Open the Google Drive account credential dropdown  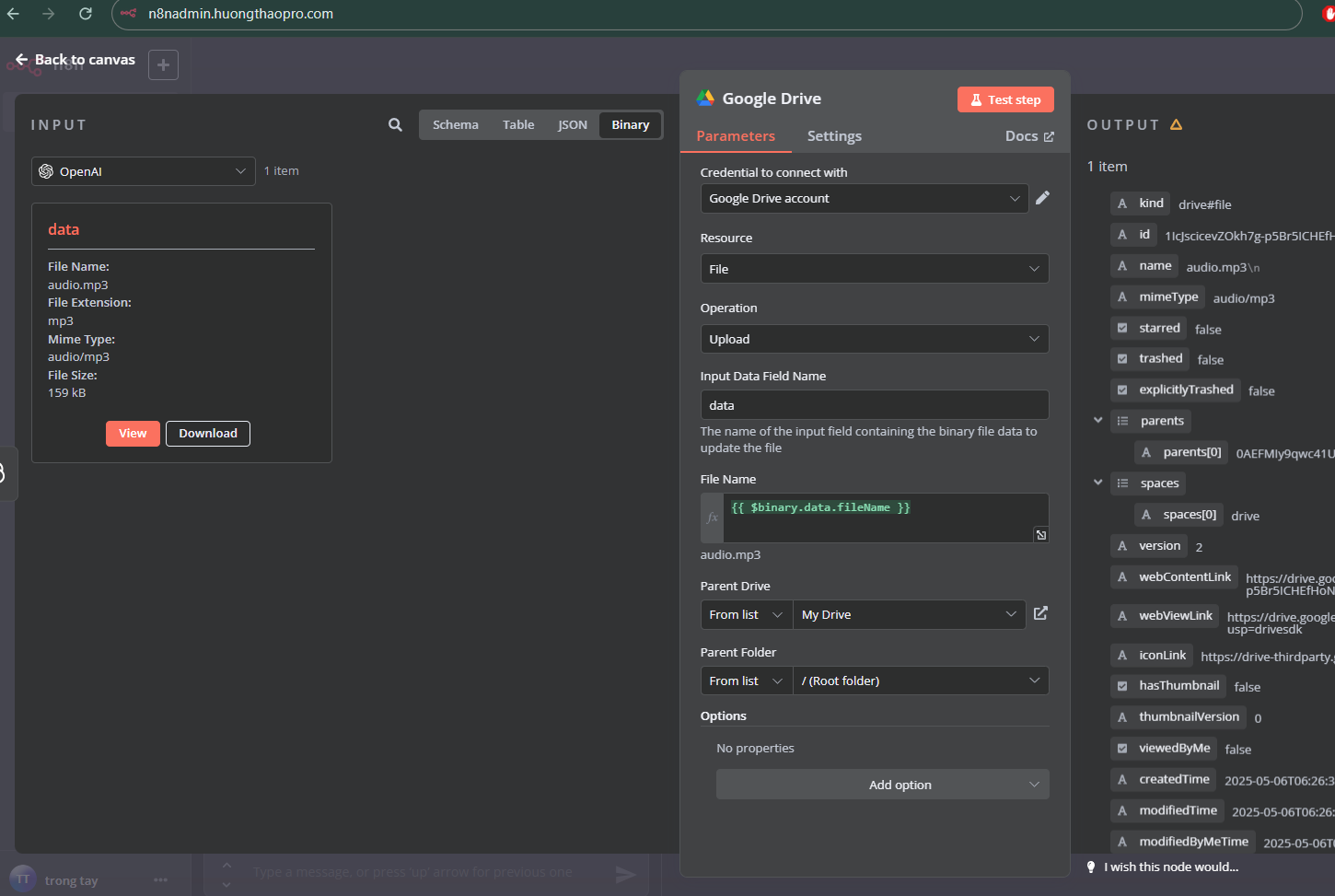point(864,198)
